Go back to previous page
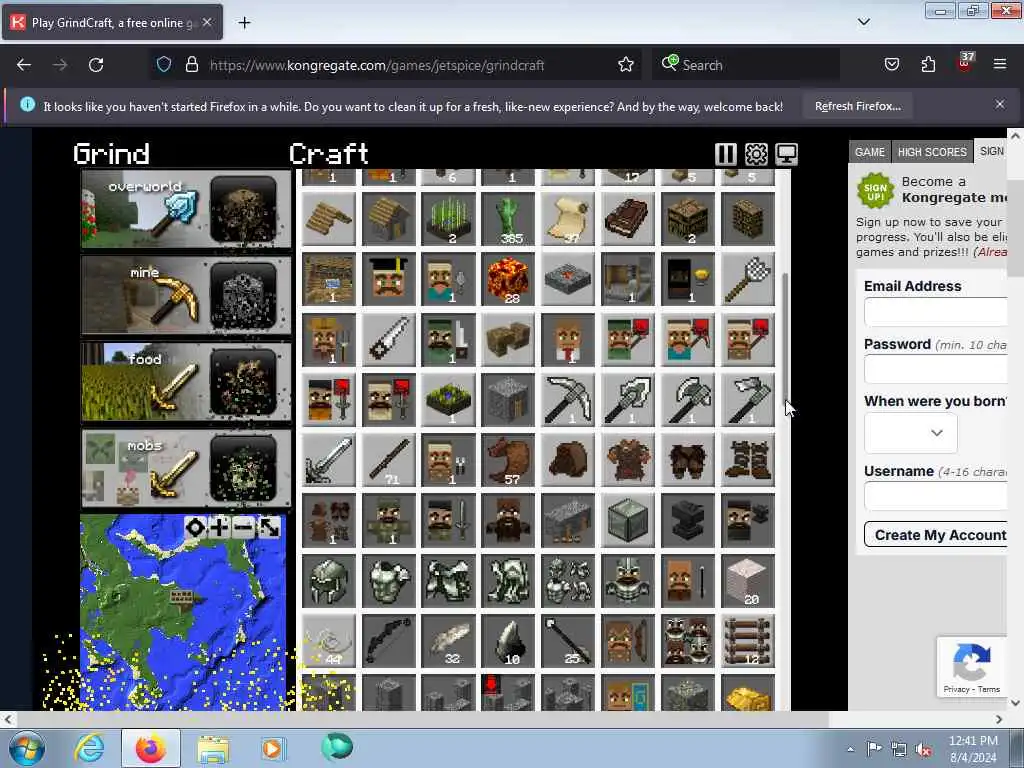1024x768 pixels. pyautogui.click(x=24, y=65)
